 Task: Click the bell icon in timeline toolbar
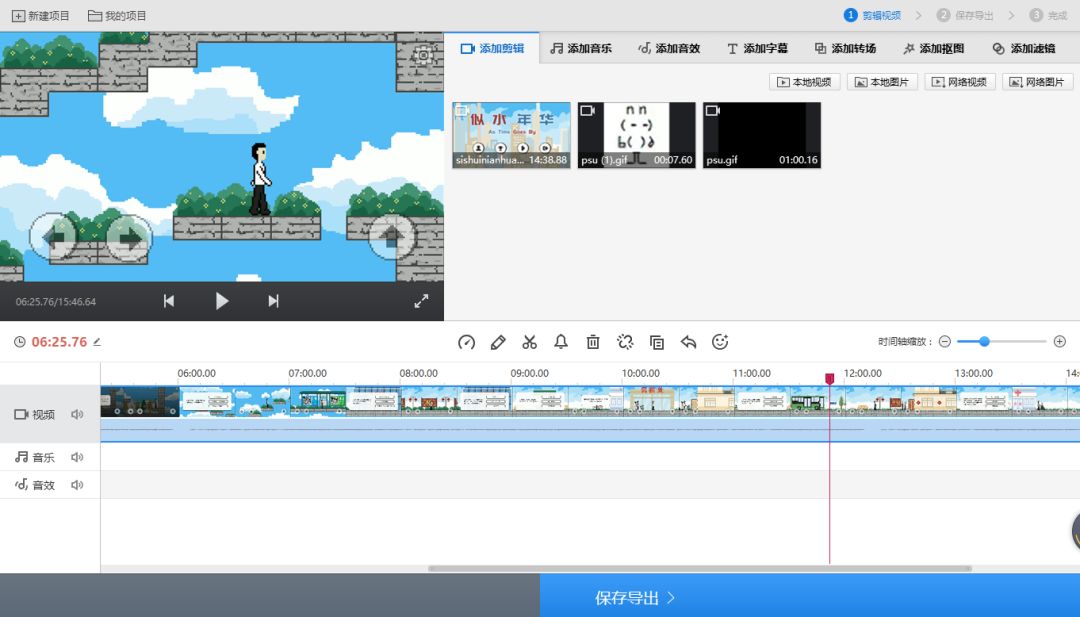pyautogui.click(x=561, y=342)
